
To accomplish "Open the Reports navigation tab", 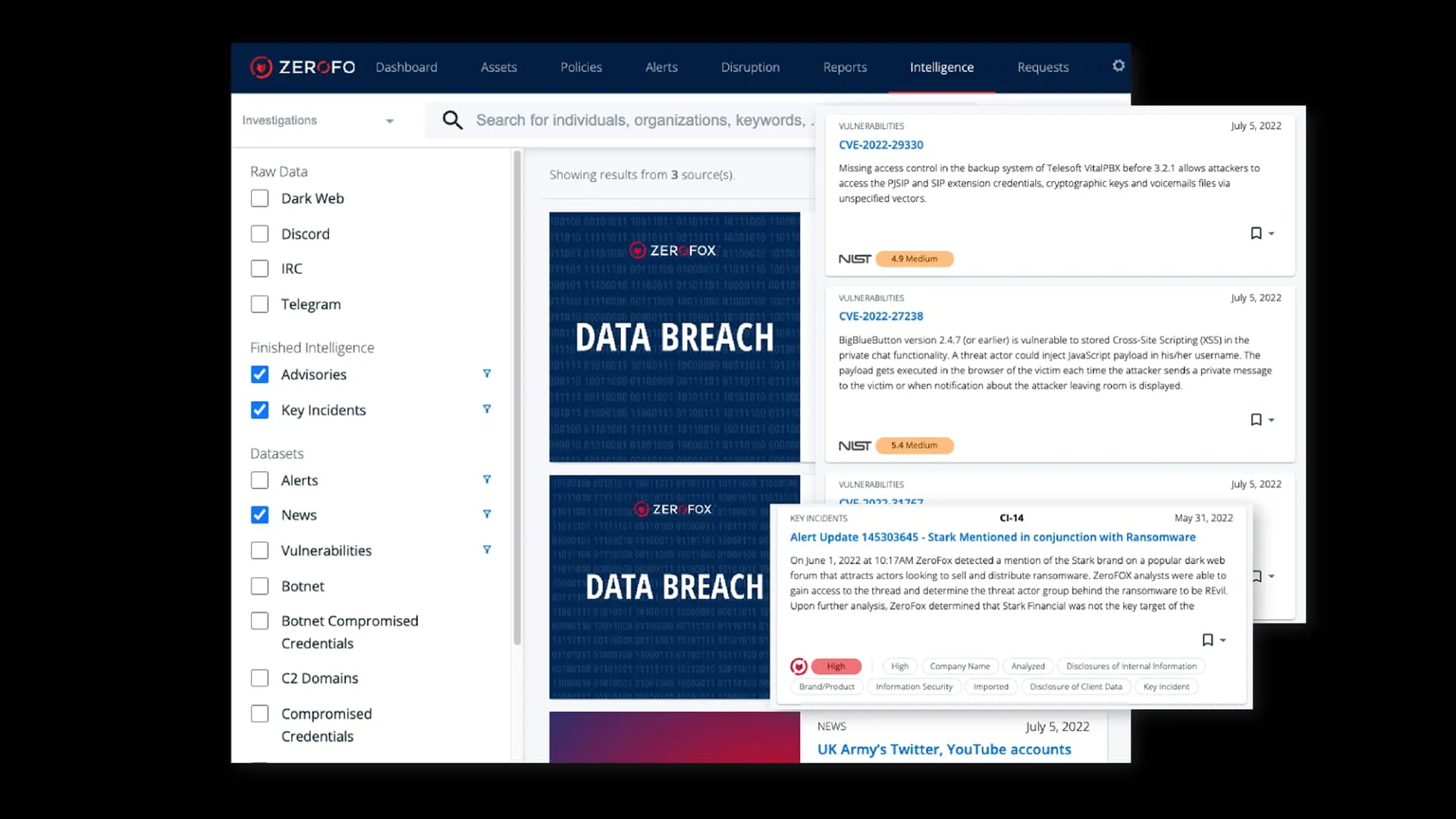I will tap(844, 67).
